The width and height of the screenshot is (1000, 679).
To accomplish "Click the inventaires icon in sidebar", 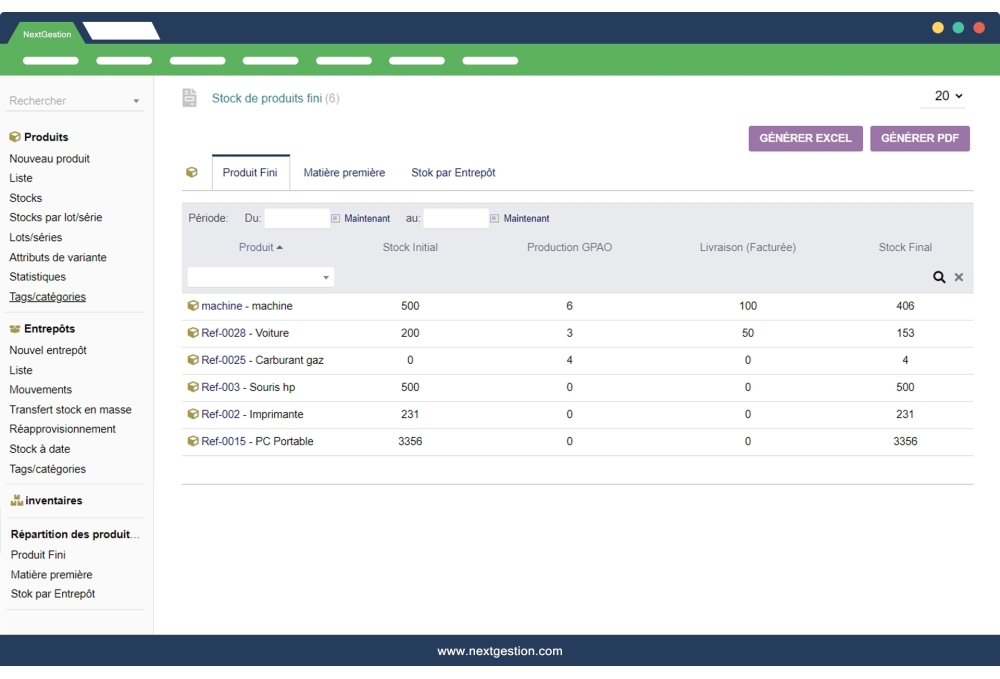I will tap(14, 500).
